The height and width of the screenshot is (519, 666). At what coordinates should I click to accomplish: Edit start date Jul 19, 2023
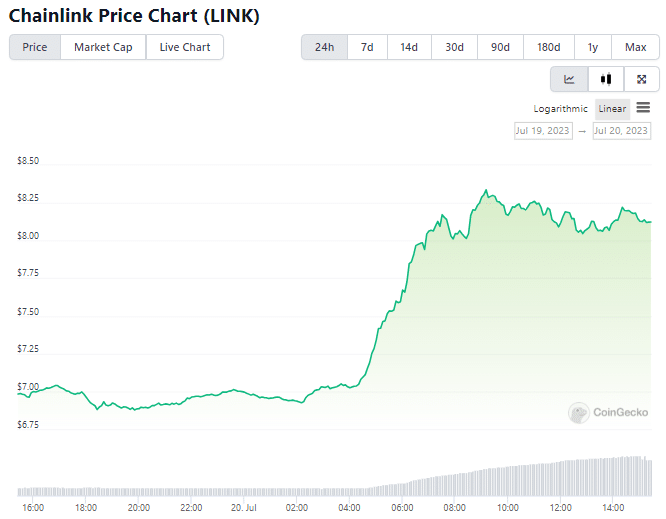click(x=543, y=131)
